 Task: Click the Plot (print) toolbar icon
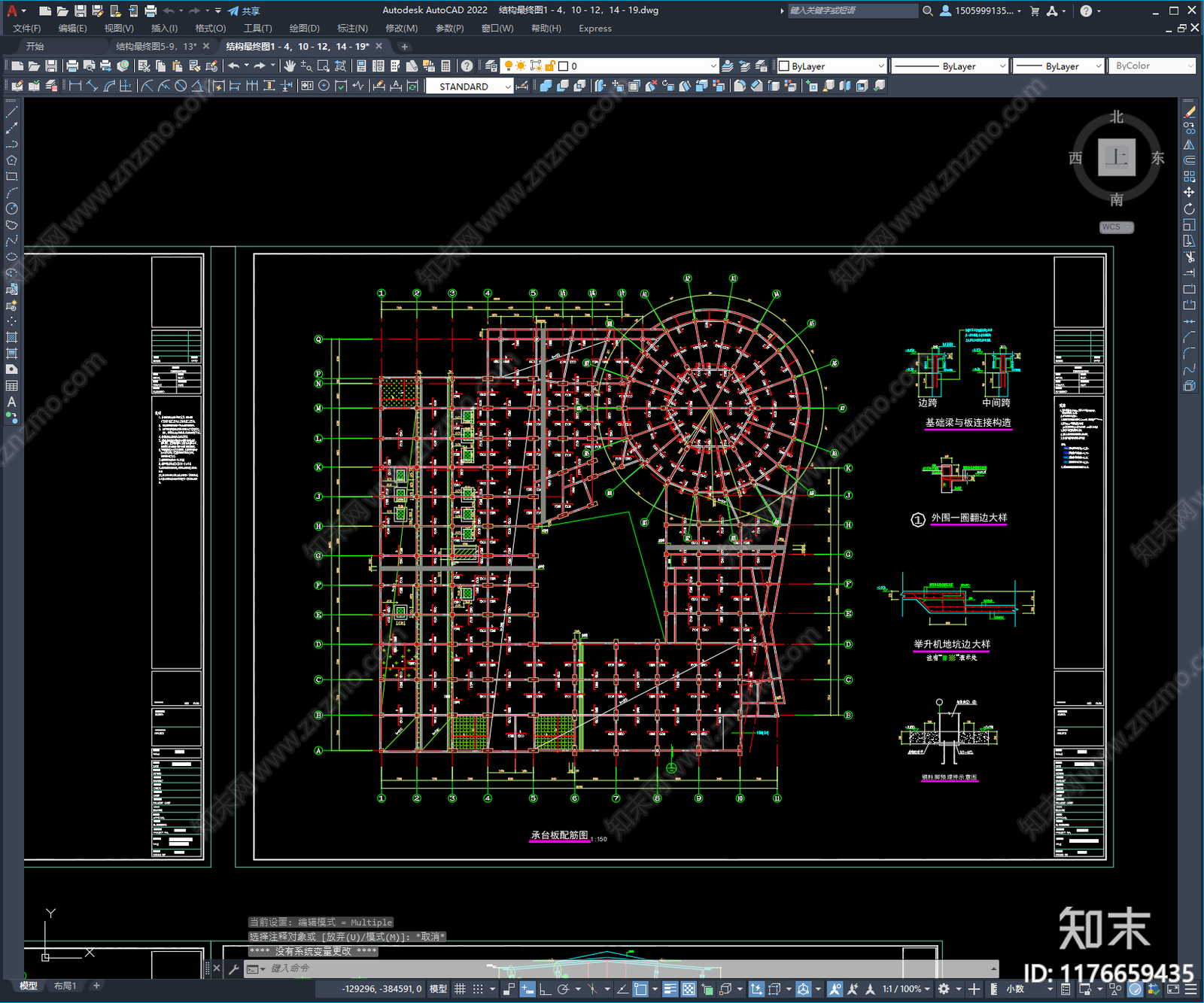72,66
